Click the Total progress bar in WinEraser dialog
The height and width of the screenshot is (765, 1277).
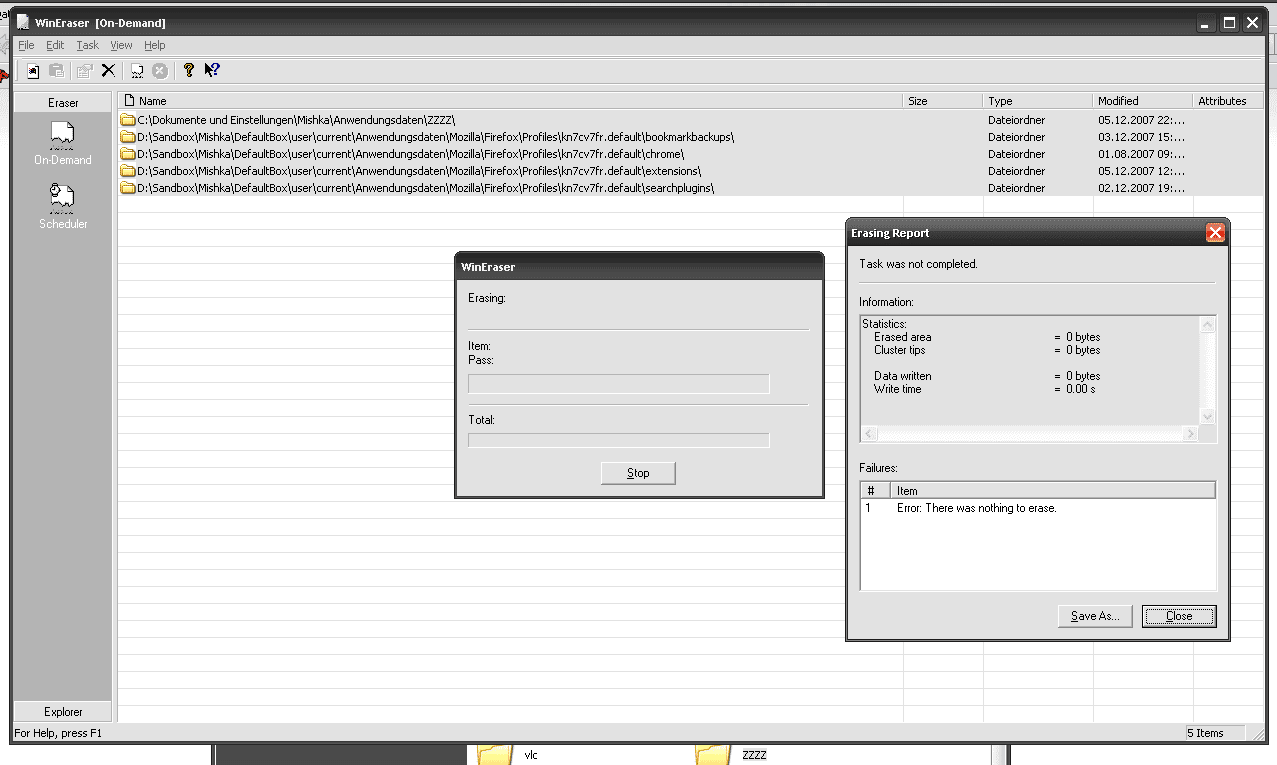619,440
